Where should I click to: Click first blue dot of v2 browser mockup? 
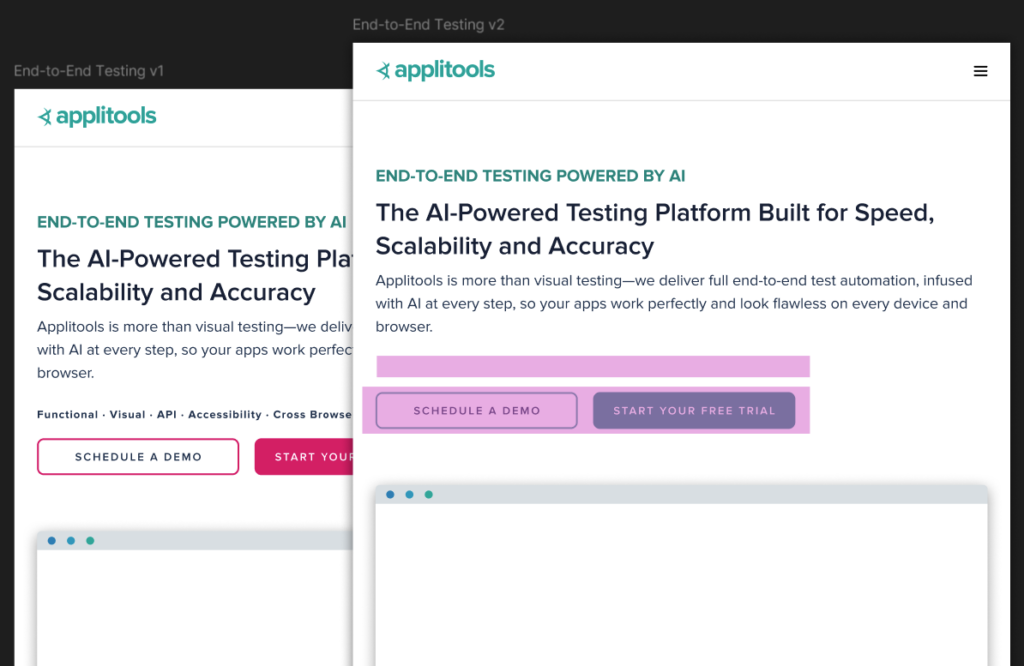(390, 494)
